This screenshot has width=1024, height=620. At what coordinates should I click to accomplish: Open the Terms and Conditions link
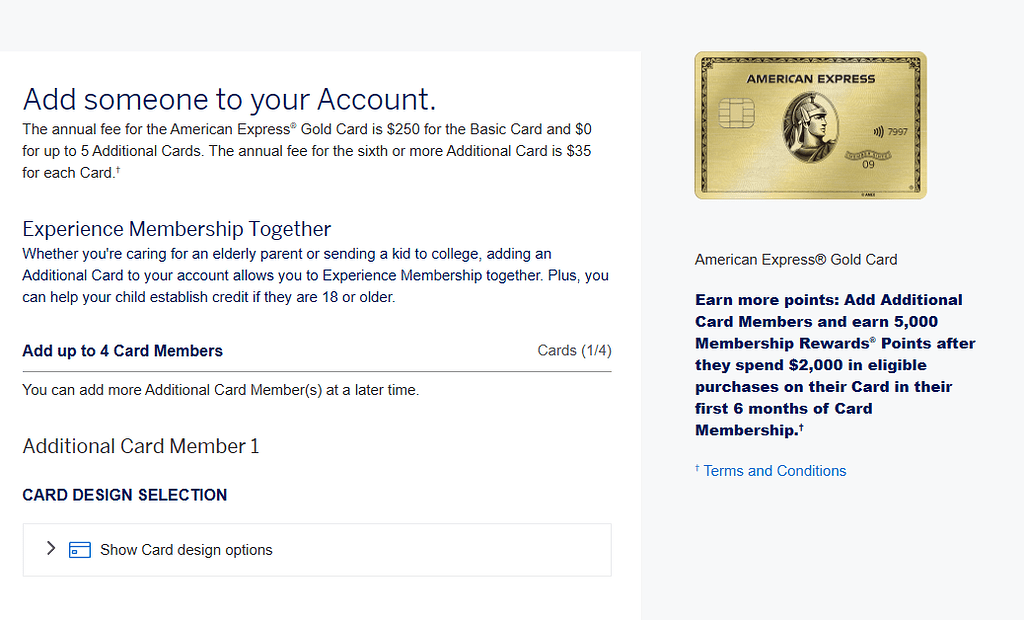775,470
